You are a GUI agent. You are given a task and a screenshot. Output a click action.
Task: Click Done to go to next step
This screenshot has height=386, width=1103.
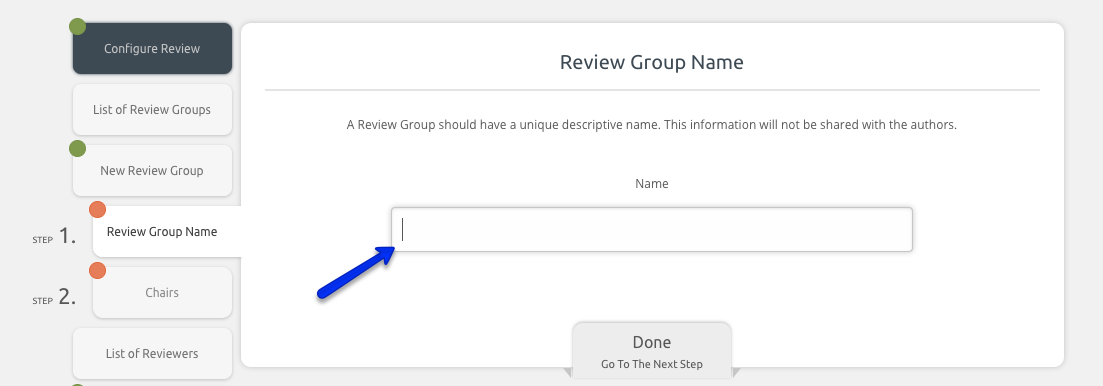pyautogui.click(x=651, y=351)
